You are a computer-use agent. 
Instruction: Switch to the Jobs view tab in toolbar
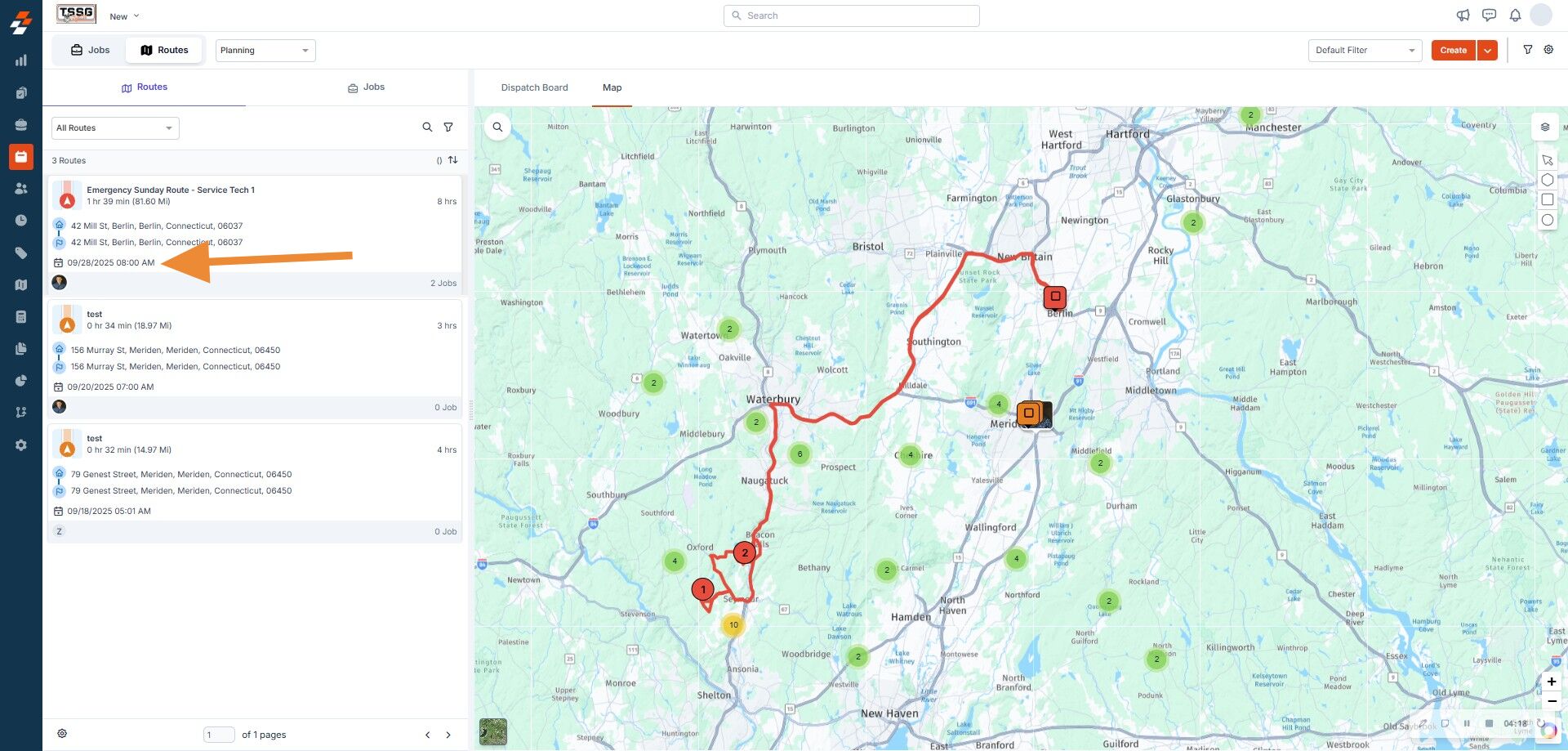coord(90,50)
